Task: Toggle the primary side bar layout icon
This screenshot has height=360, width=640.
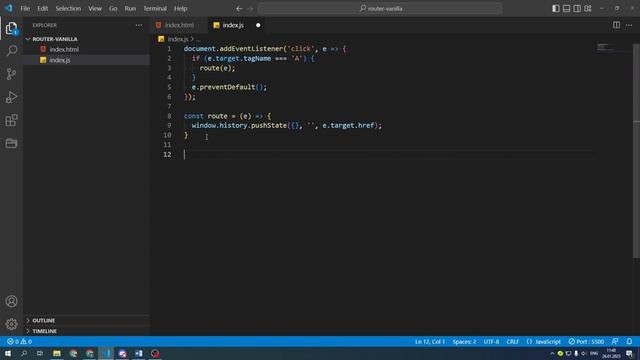Action: click(556, 9)
